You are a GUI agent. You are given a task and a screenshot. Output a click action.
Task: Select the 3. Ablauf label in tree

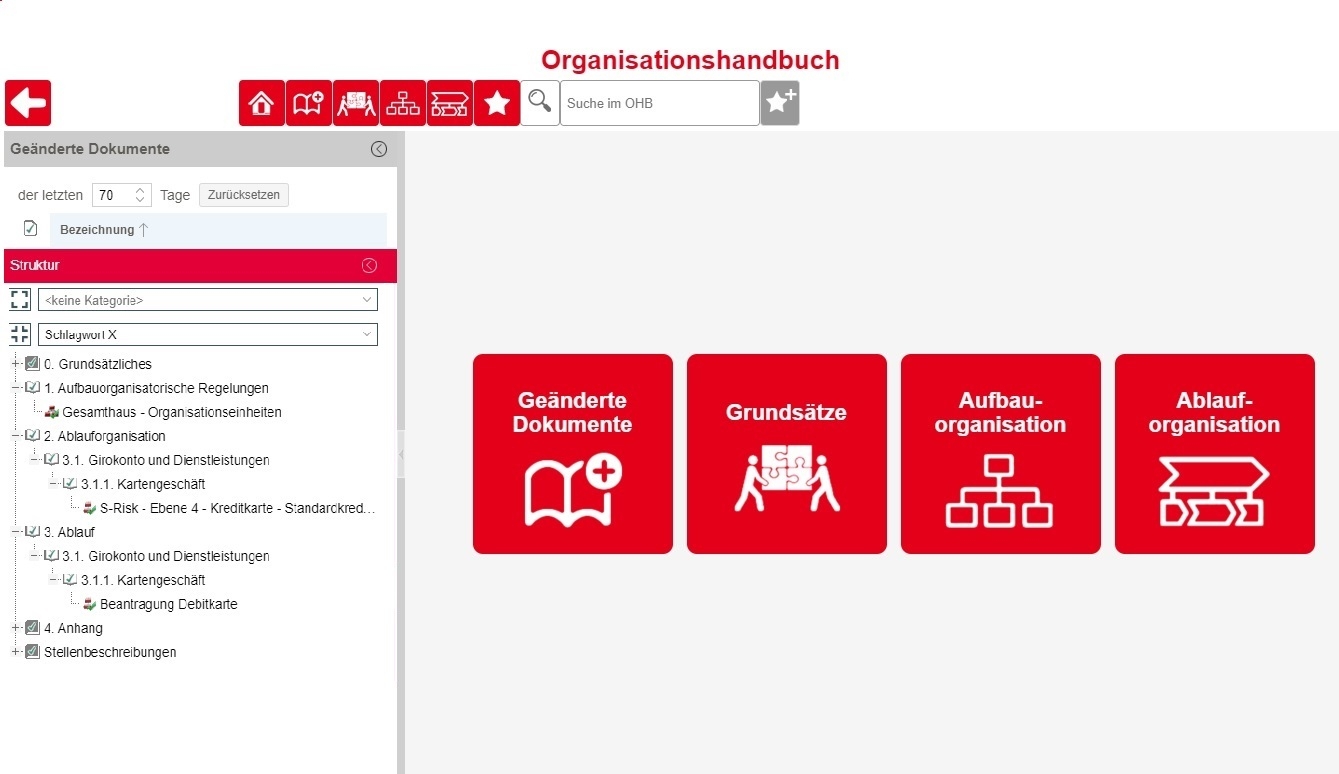coord(69,532)
